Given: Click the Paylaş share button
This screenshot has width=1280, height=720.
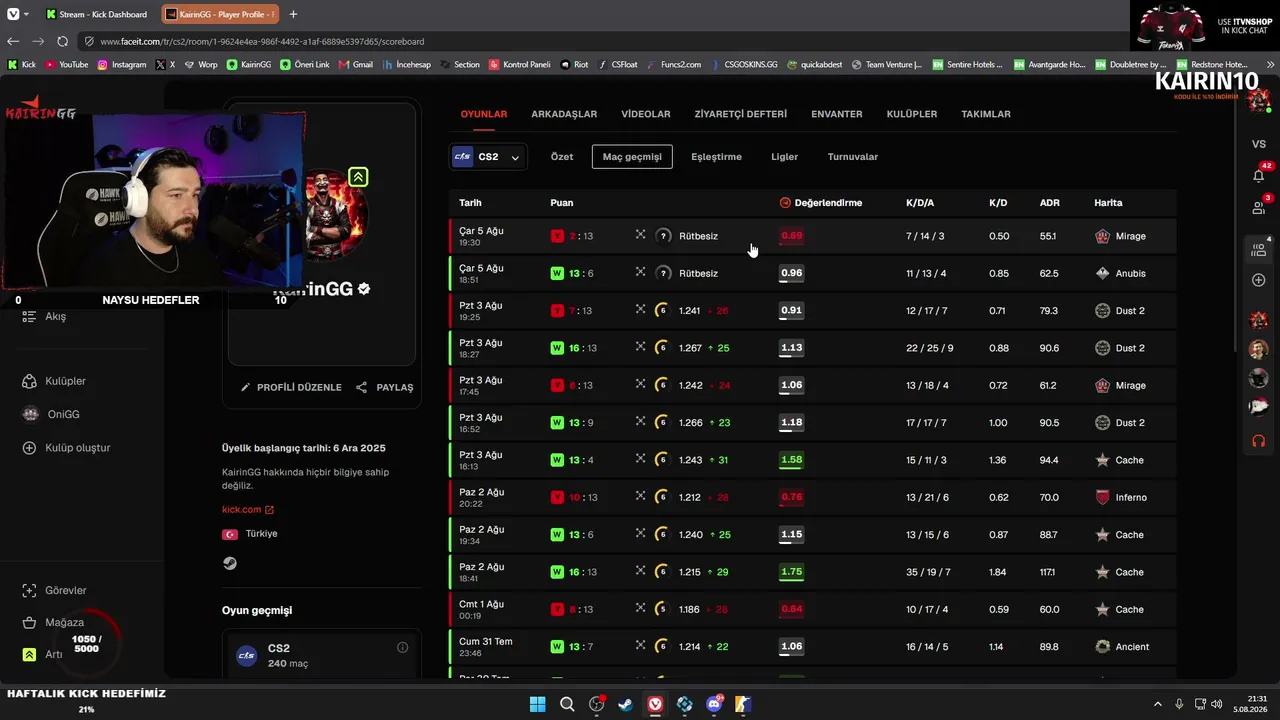Looking at the screenshot, I should pos(385,387).
